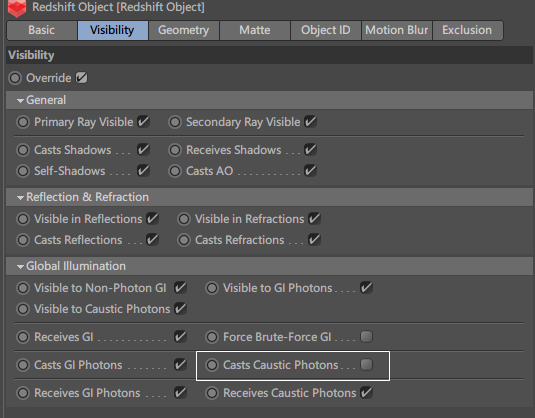Click Receives Caustic Photons keyframe dot
Screen dimensions: 535x418
click(x=212, y=393)
